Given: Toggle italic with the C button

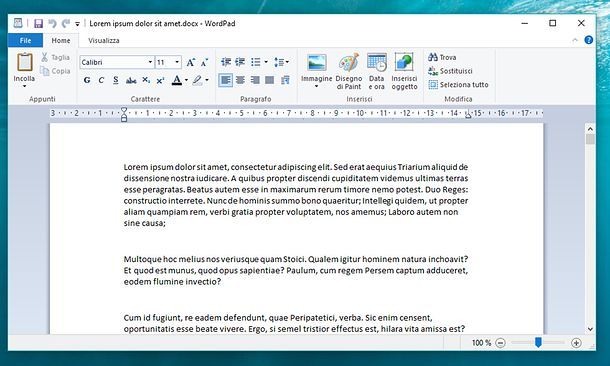Looking at the screenshot, I should pyautogui.click(x=101, y=80).
